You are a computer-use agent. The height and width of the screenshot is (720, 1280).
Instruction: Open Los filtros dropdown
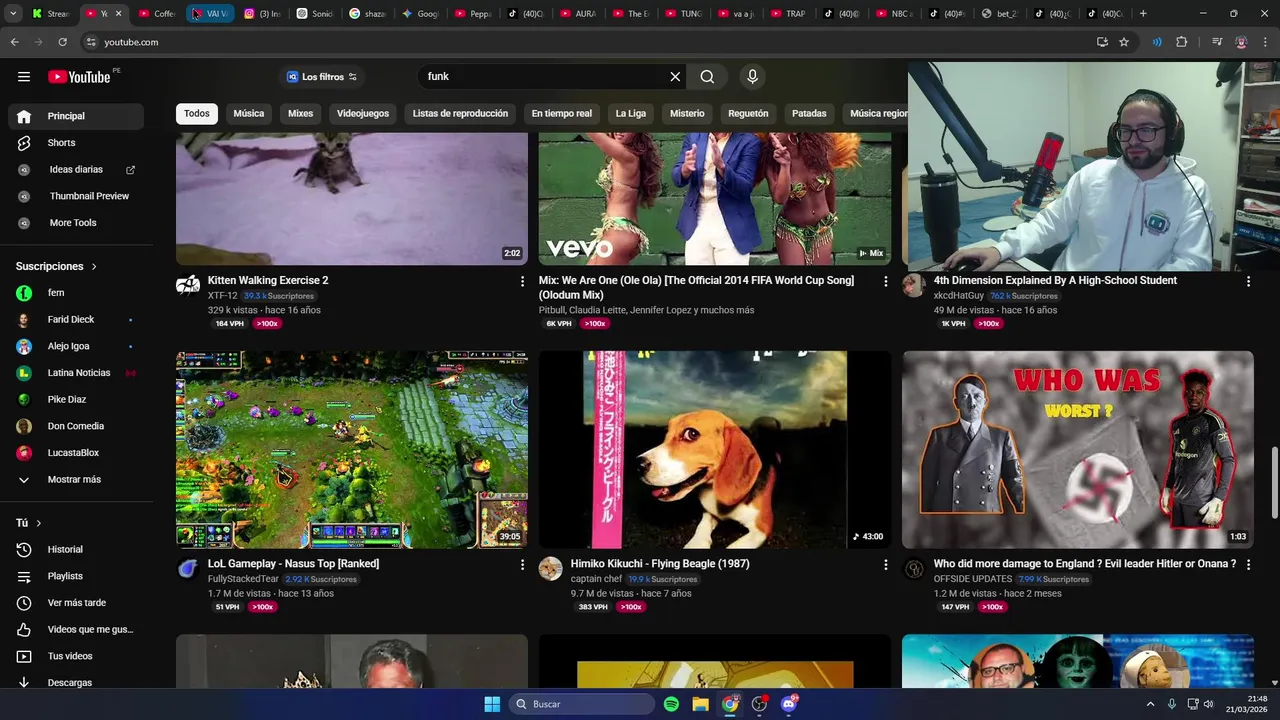click(x=321, y=77)
